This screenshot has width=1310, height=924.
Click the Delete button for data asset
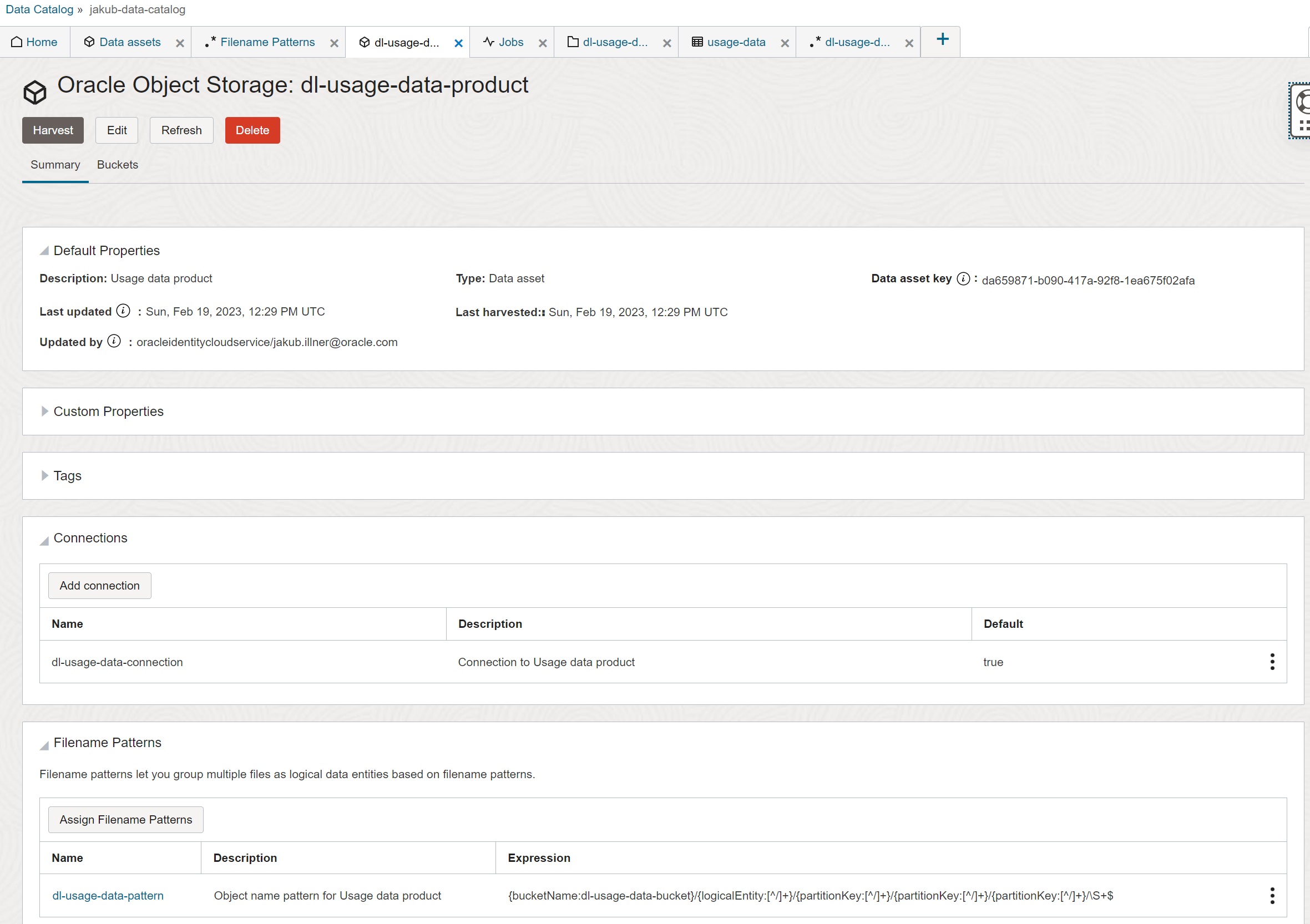pyautogui.click(x=253, y=129)
